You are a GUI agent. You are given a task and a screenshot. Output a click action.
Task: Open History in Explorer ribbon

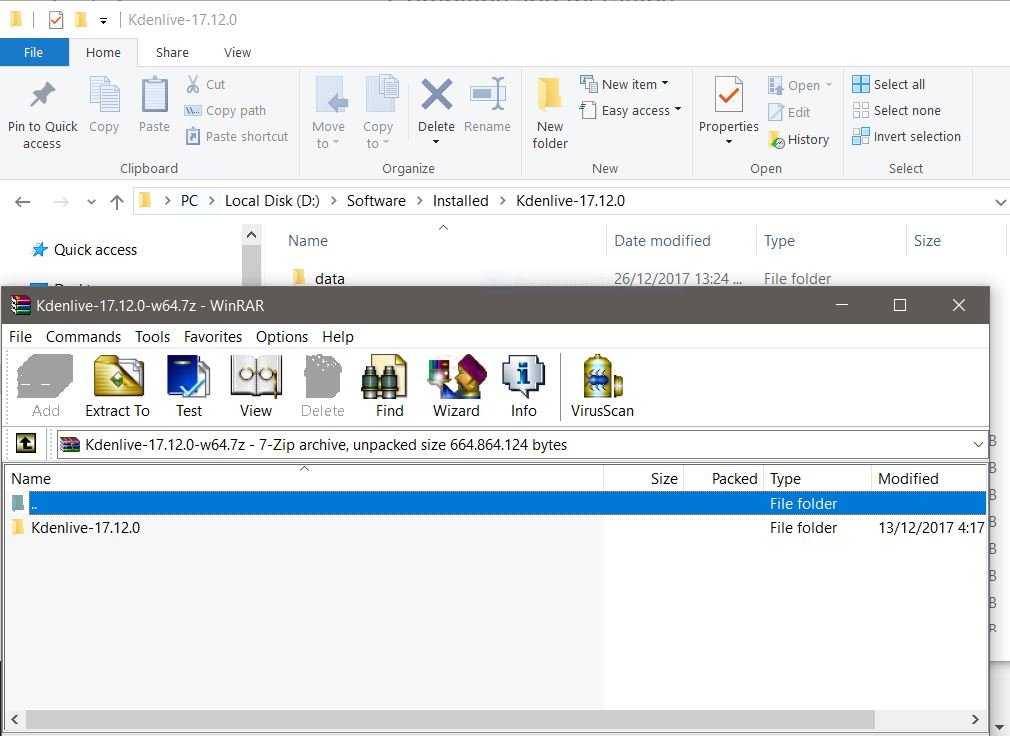[799, 139]
